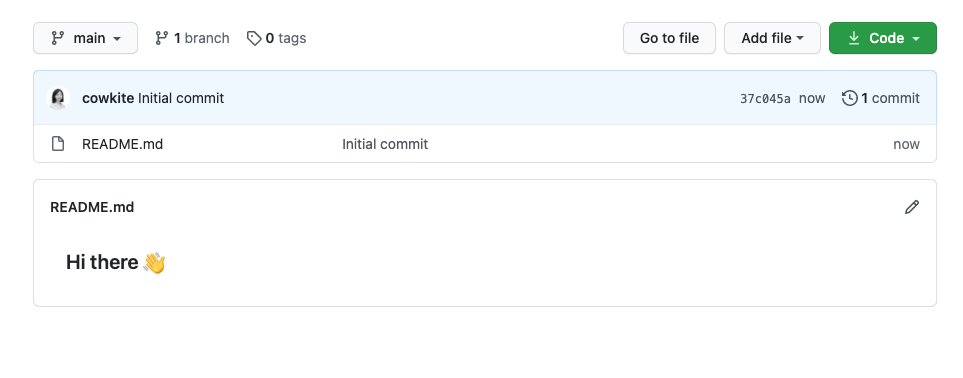Click the download icon on Code button
Image resolution: width=963 pixels, height=378 pixels.
pyautogui.click(x=854, y=38)
